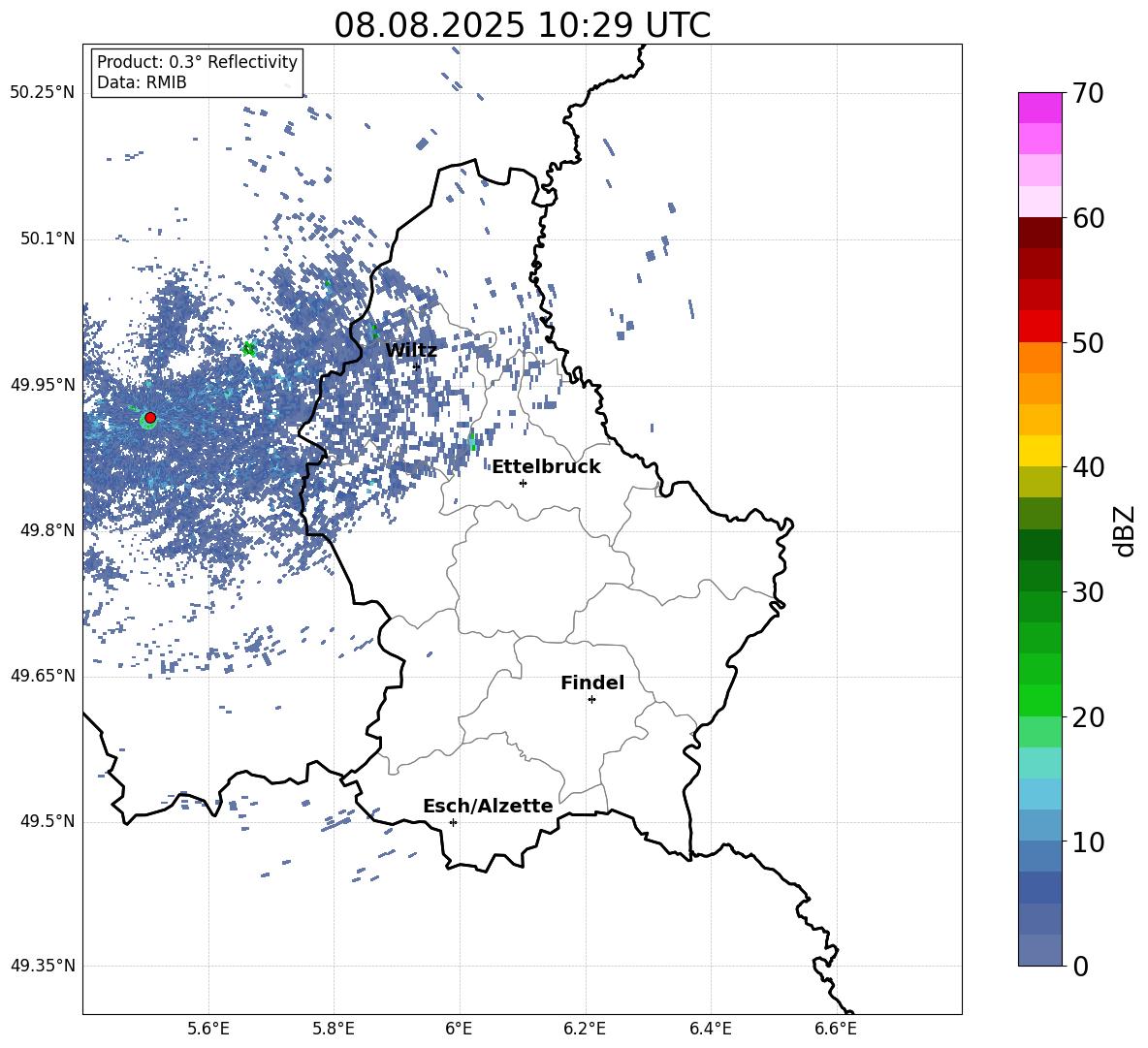
Task: Click the title 08.08.2025 10:29 UTC
Action: pos(522,25)
